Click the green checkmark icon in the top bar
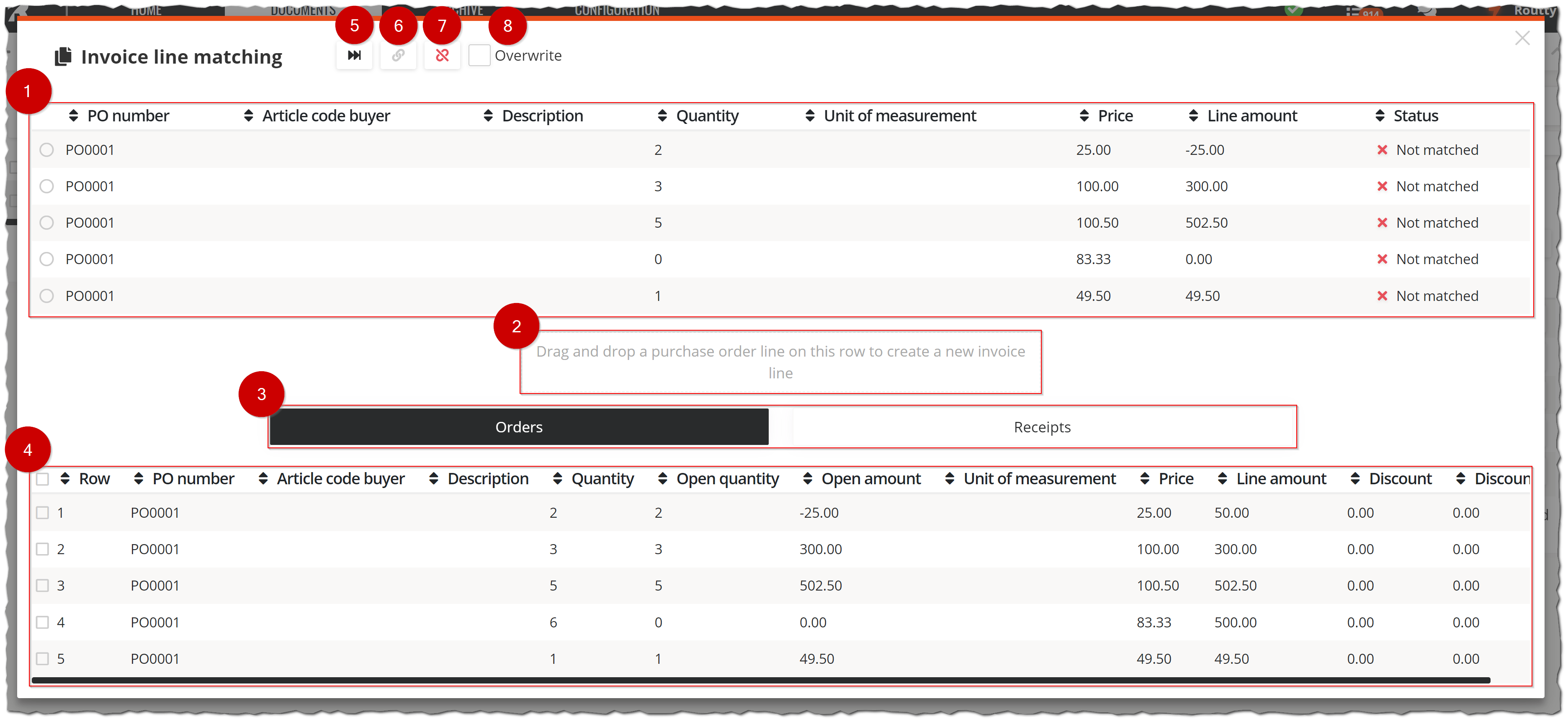The image size is (1568, 722). [x=1294, y=10]
